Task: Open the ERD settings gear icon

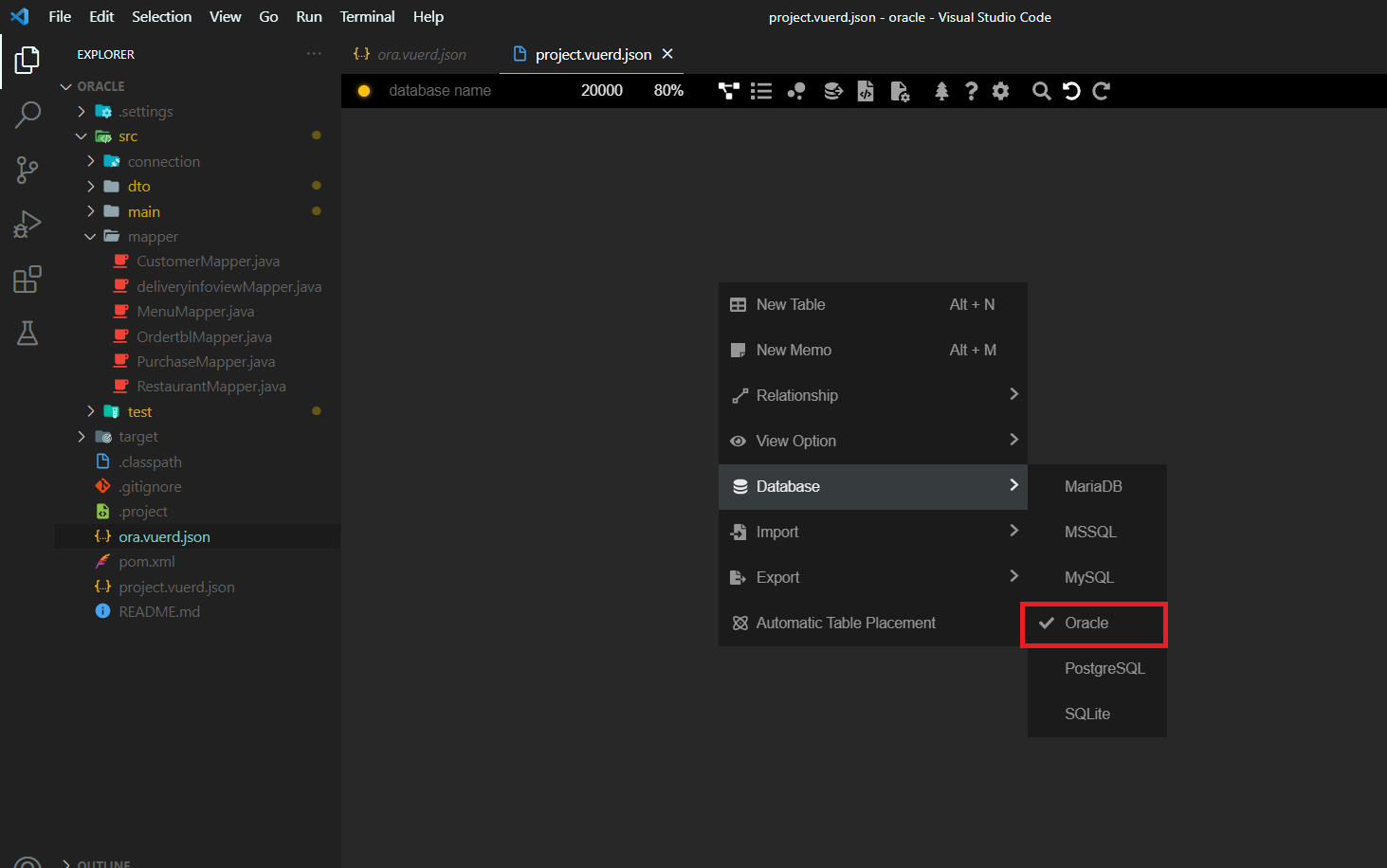Action: tap(1000, 91)
